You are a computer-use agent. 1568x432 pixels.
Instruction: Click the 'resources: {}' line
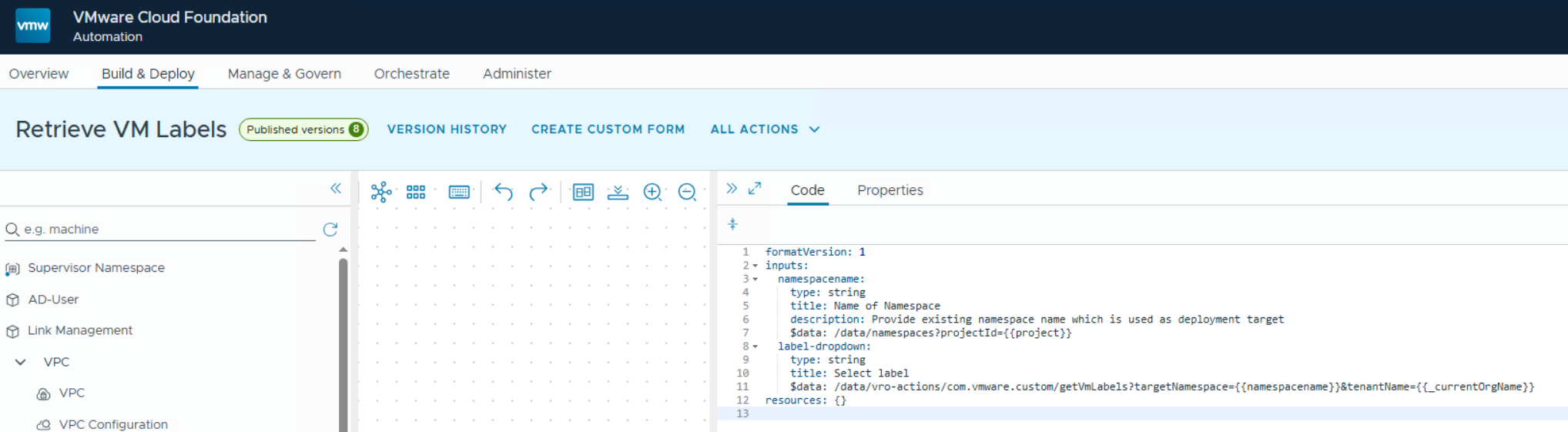(x=806, y=400)
